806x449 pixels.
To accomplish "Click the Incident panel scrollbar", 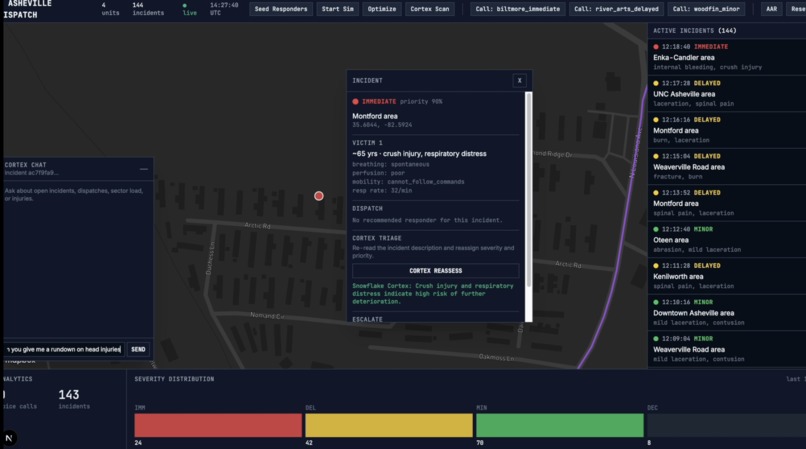I will pos(528,189).
